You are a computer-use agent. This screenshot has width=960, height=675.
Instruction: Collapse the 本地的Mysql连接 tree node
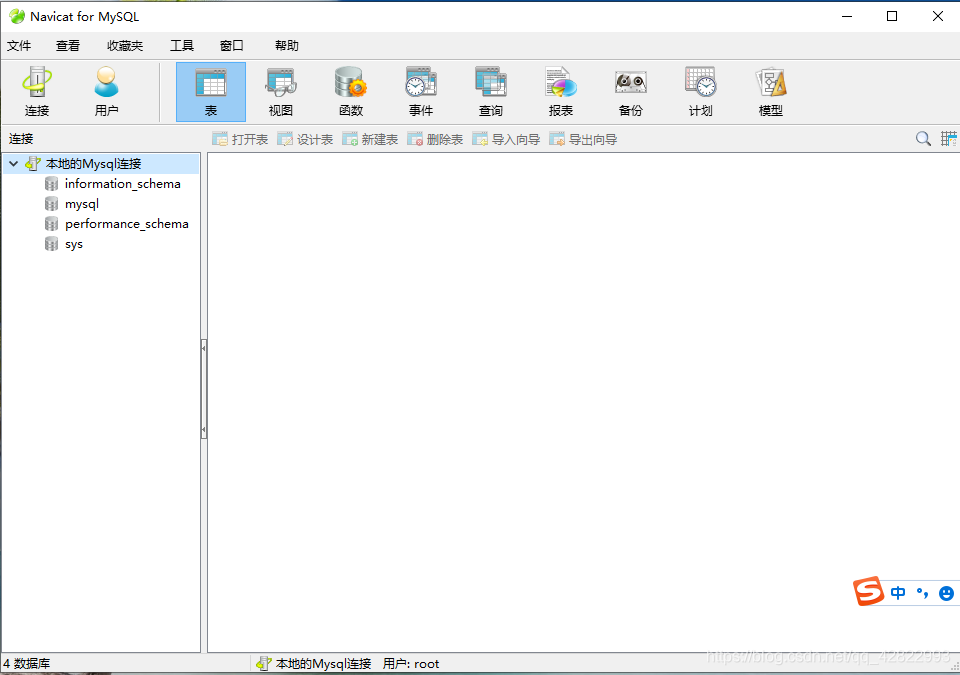(13, 164)
